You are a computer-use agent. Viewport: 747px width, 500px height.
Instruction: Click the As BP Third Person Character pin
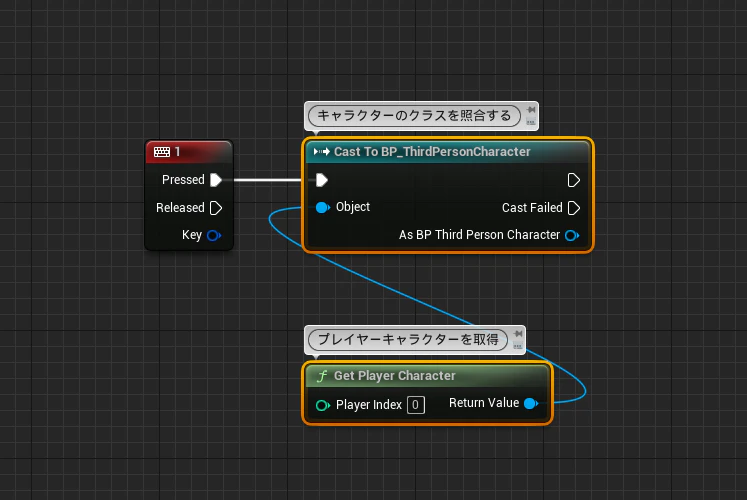tap(572, 235)
